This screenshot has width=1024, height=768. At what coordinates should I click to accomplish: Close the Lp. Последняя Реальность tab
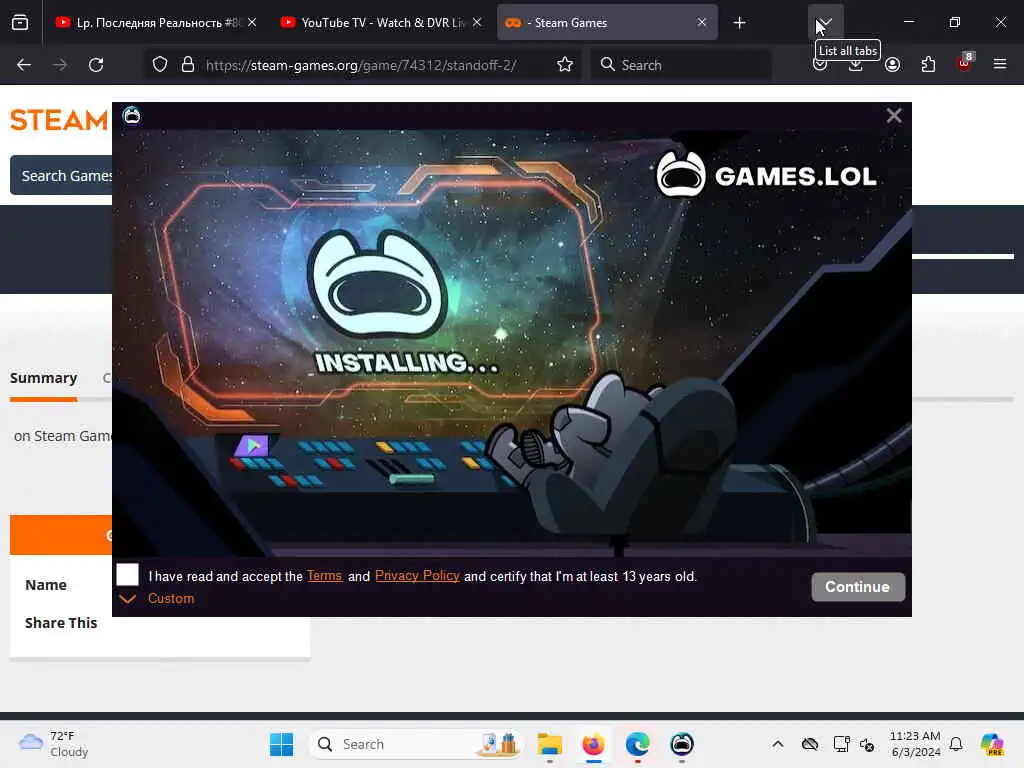[252, 23]
